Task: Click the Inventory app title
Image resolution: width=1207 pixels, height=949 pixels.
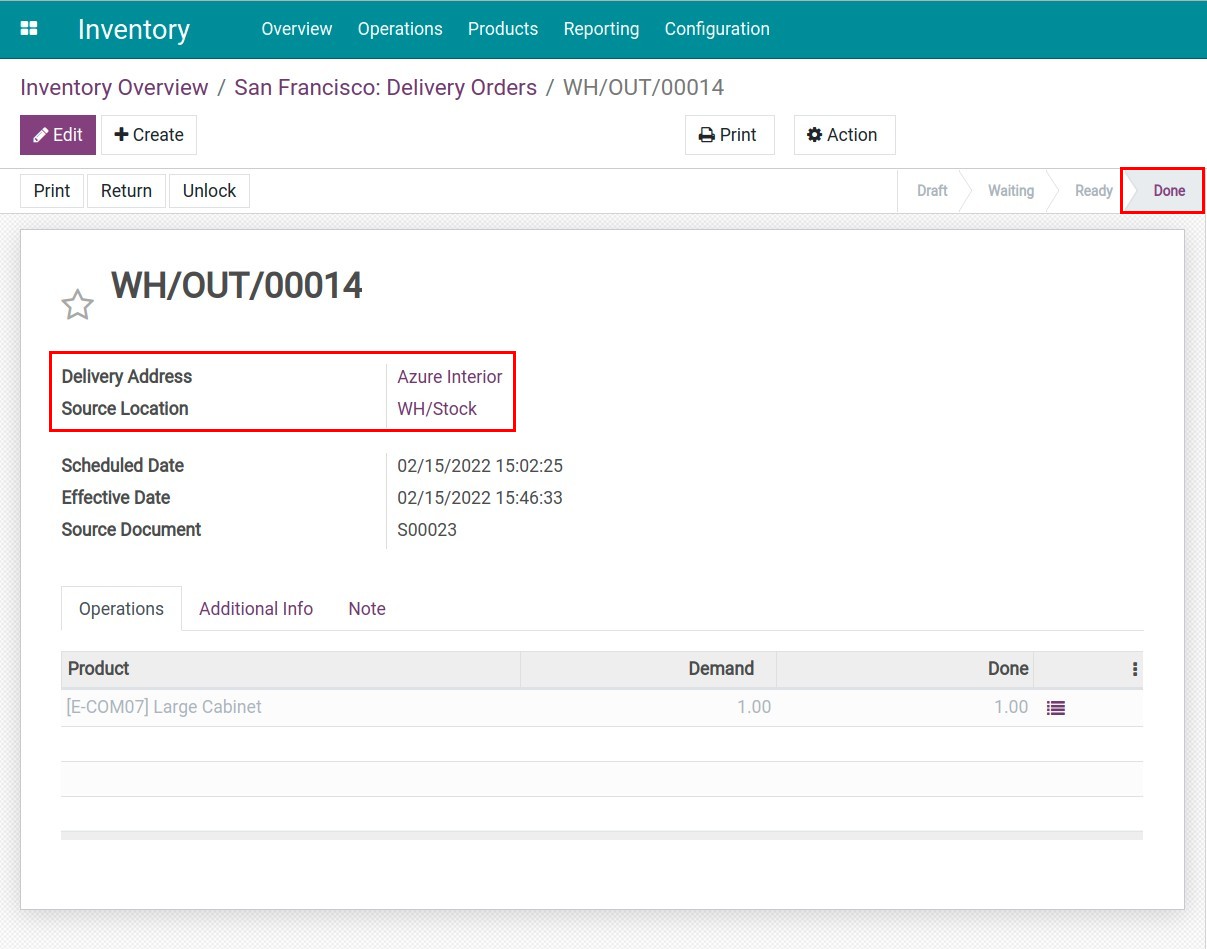Action: (134, 29)
